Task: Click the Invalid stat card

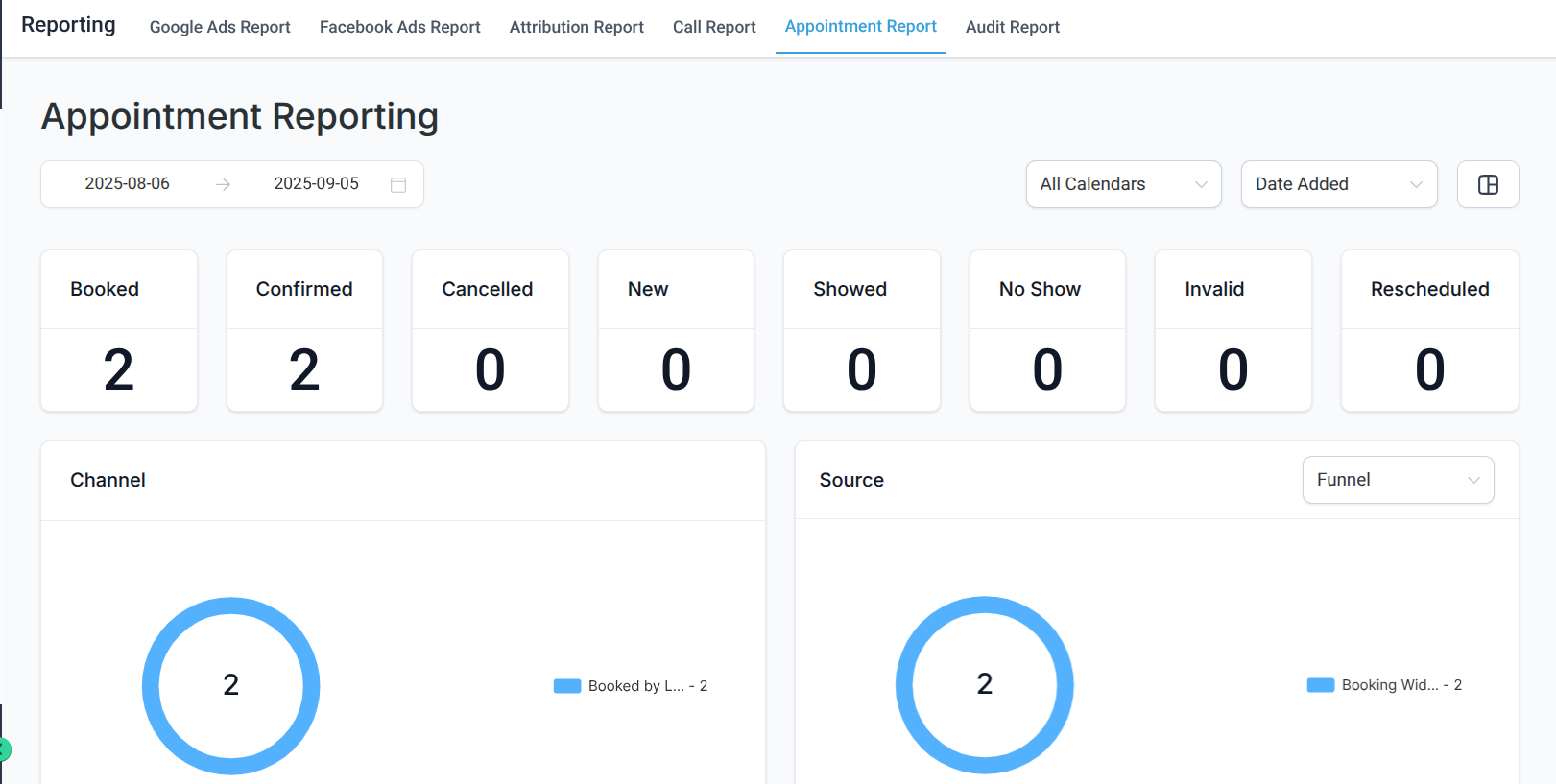Action: point(1233,331)
